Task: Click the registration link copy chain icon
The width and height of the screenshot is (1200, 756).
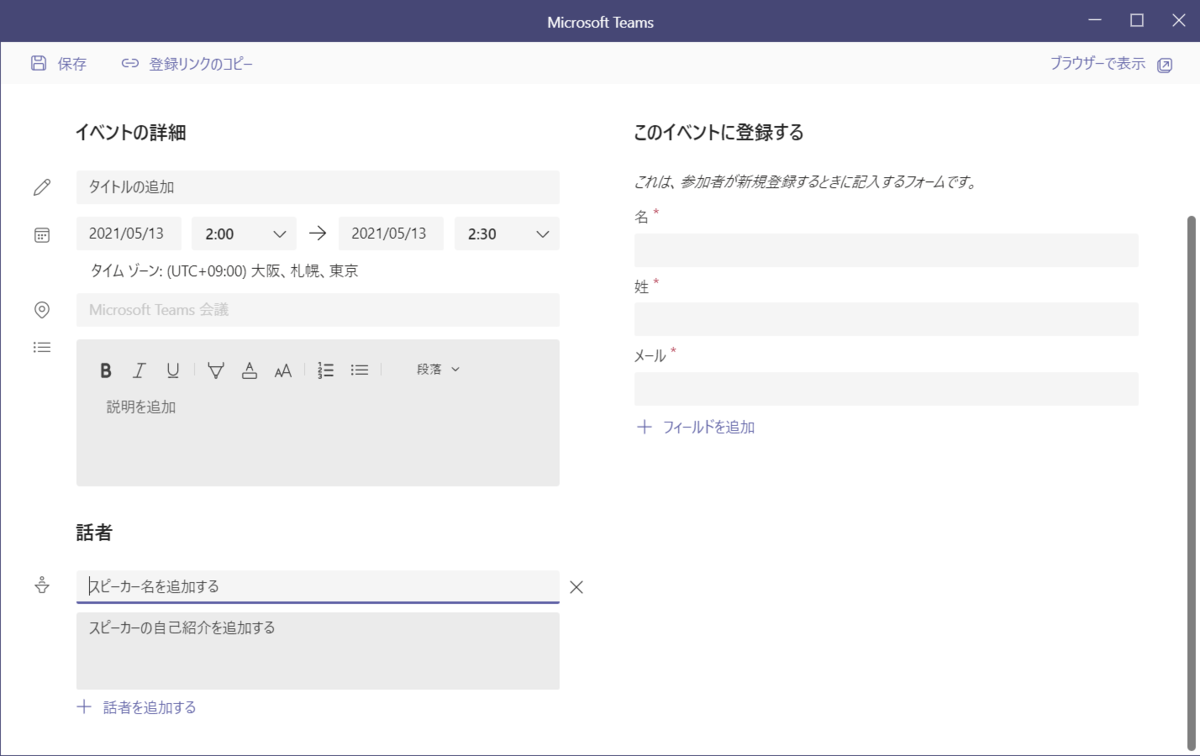Action: click(130, 63)
